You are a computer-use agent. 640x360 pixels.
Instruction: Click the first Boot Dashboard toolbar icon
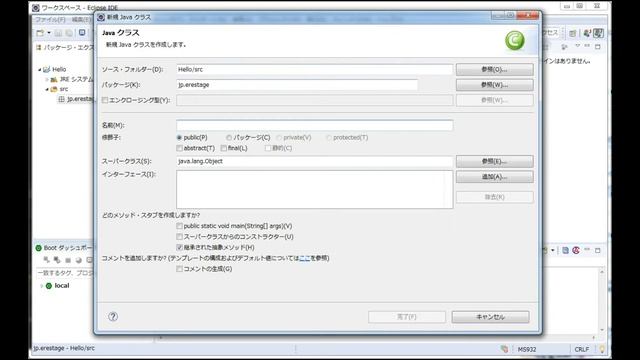[46, 260]
